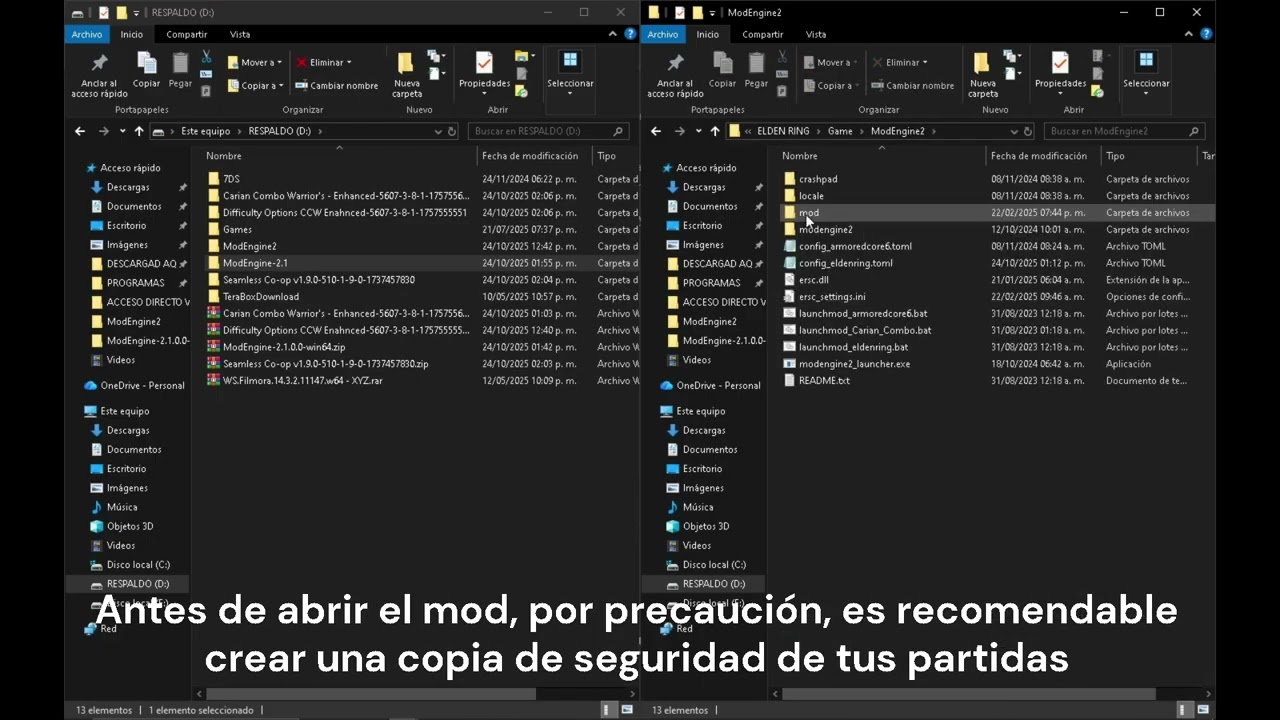This screenshot has width=1280, height=720.
Task: Click 'Nueva carpeta' in ModEngine2 window ribbon
Action: point(982,75)
